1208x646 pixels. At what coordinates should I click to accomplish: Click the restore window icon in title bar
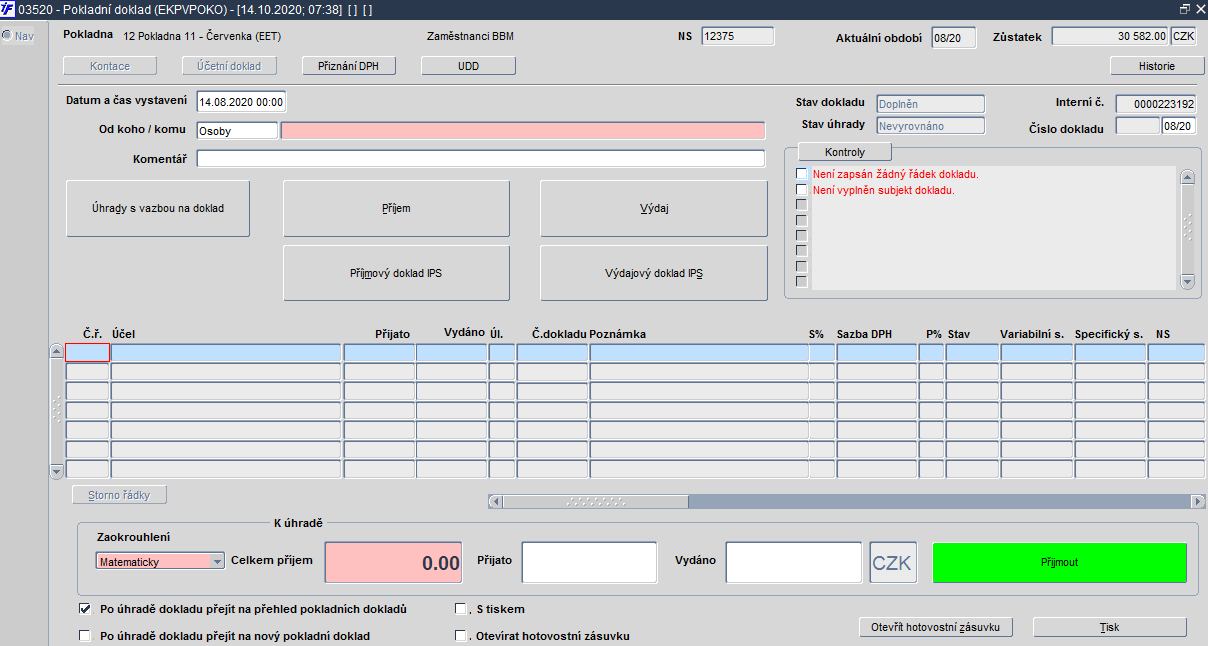[x=1185, y=9]
